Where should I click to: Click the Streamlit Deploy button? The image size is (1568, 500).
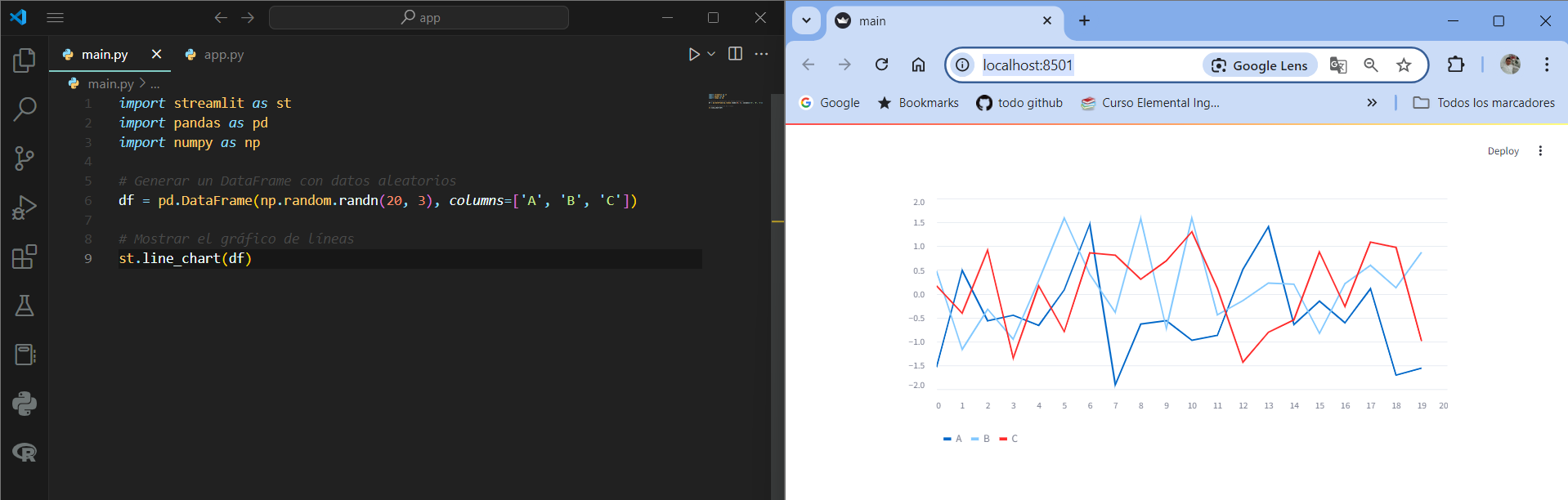click(1503, 151)
